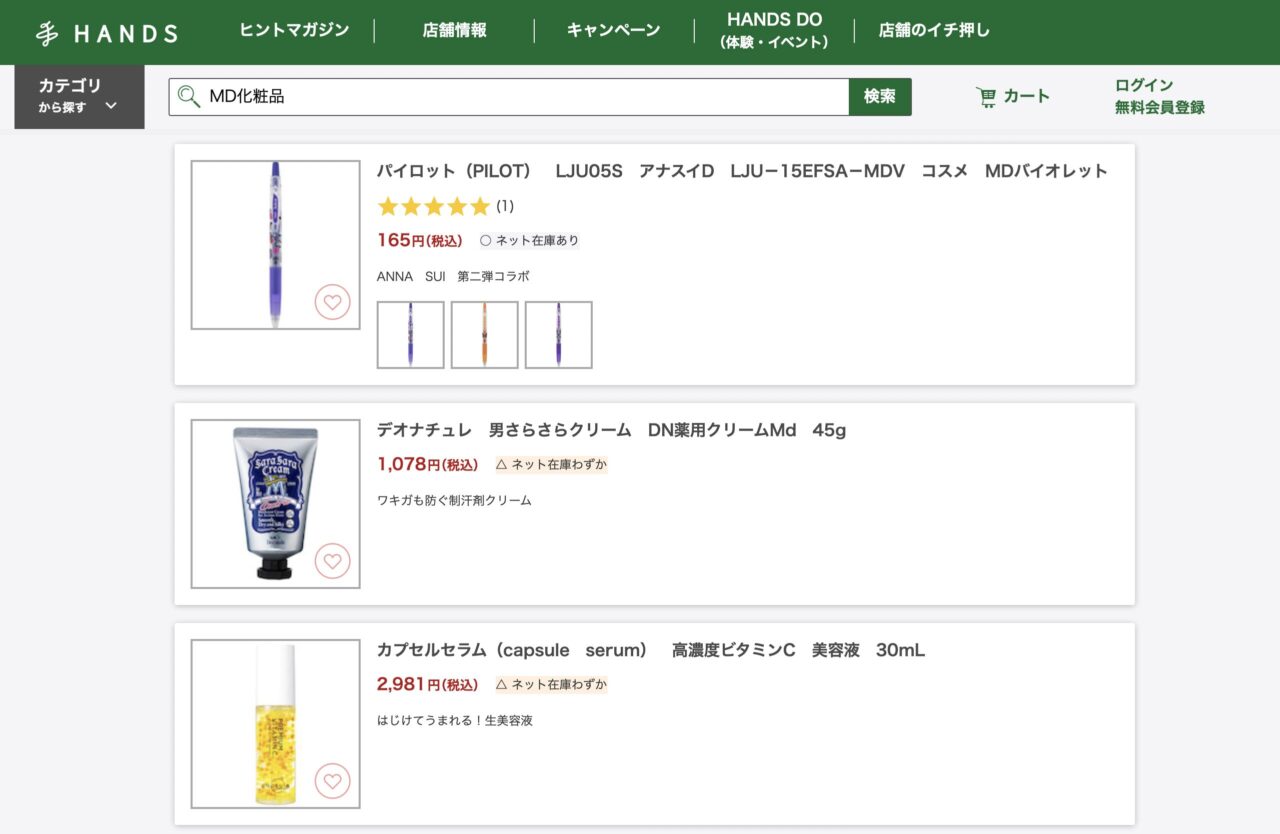Select the orange pen color variant
The height and width of the screenshot is (834, 1280).
[485, 335]
